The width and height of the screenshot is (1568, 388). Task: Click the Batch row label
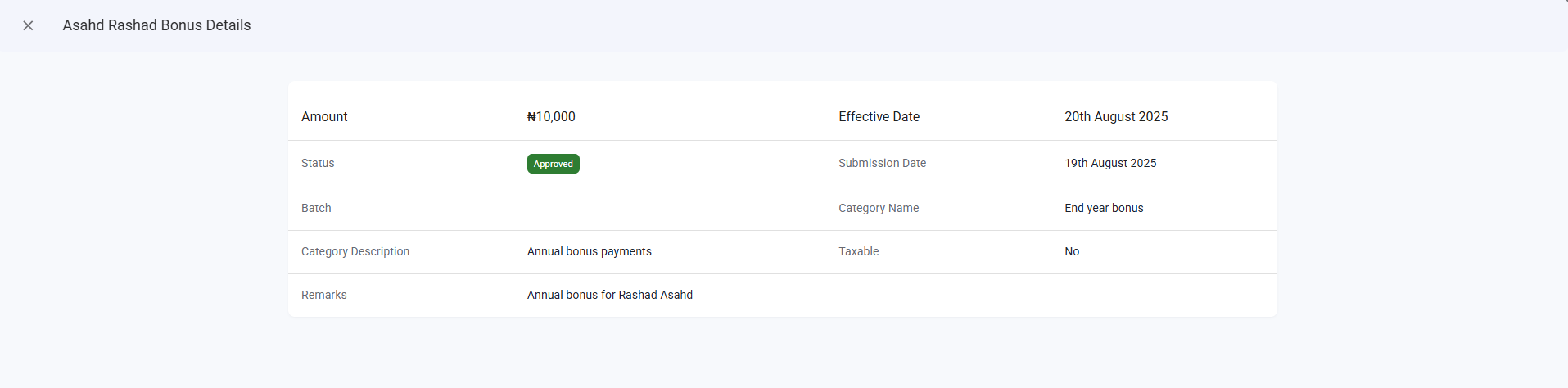click(316, 209)
